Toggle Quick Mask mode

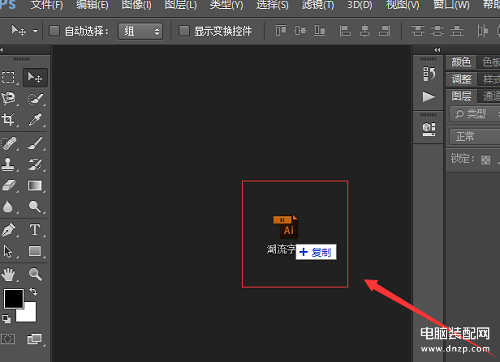point(8,339)
